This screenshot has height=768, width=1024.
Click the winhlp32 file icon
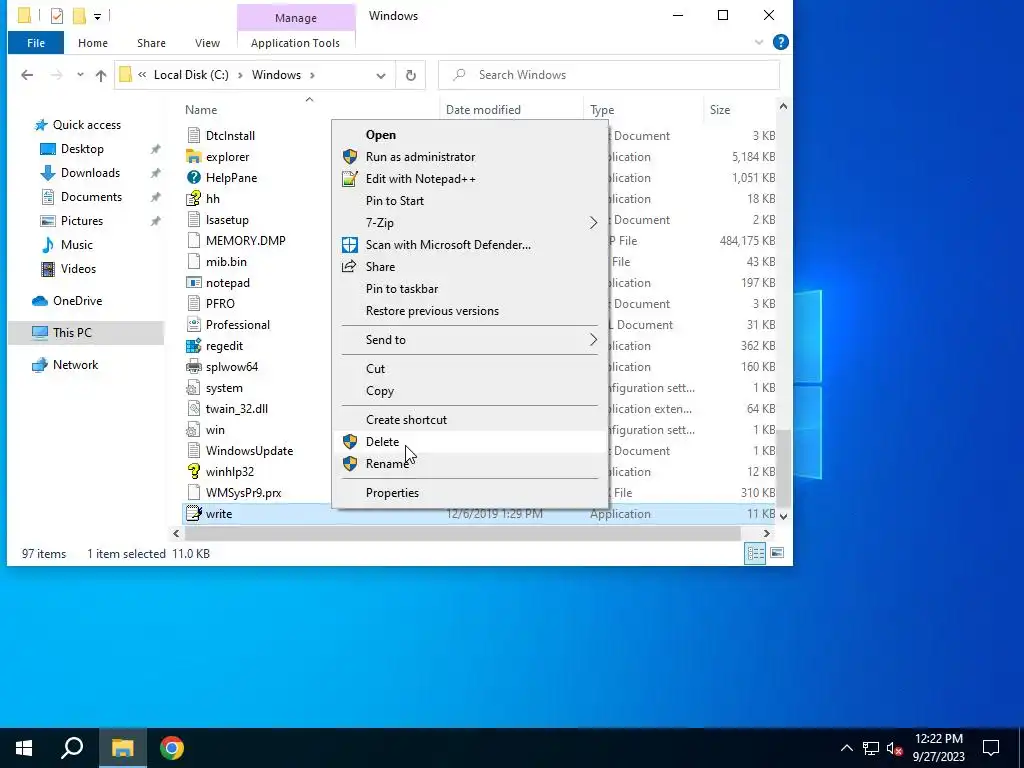pyautogui.click(x=193, y=472)
